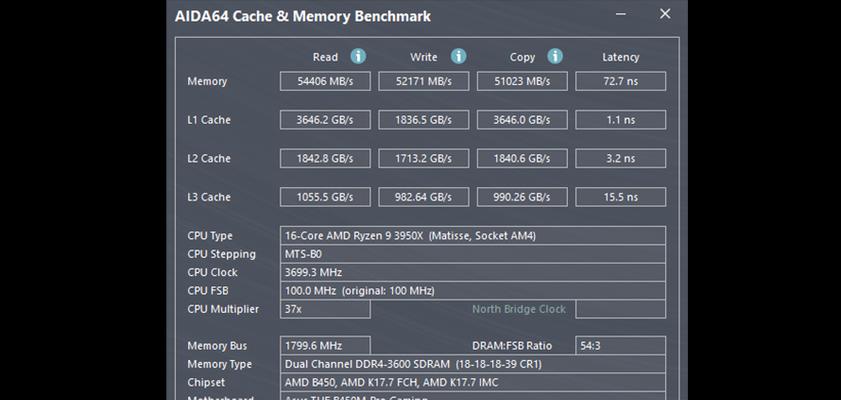
Task: Click the Memory Type DDR4-3600 field
Action: [x=473, y=364]
